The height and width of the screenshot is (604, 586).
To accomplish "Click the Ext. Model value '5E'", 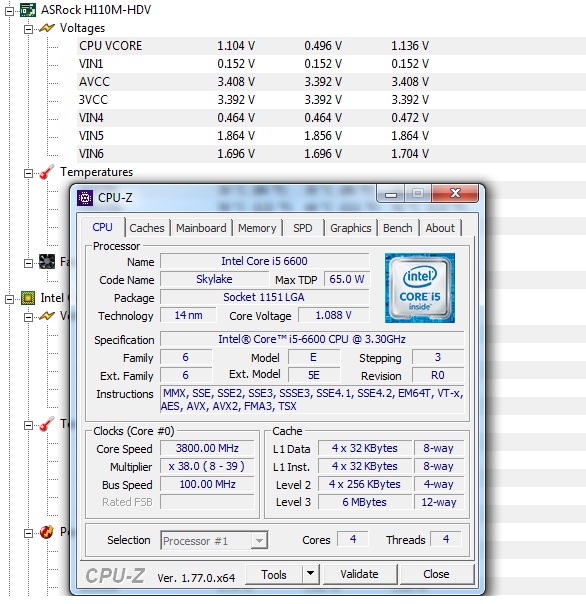I will [314, 375].
